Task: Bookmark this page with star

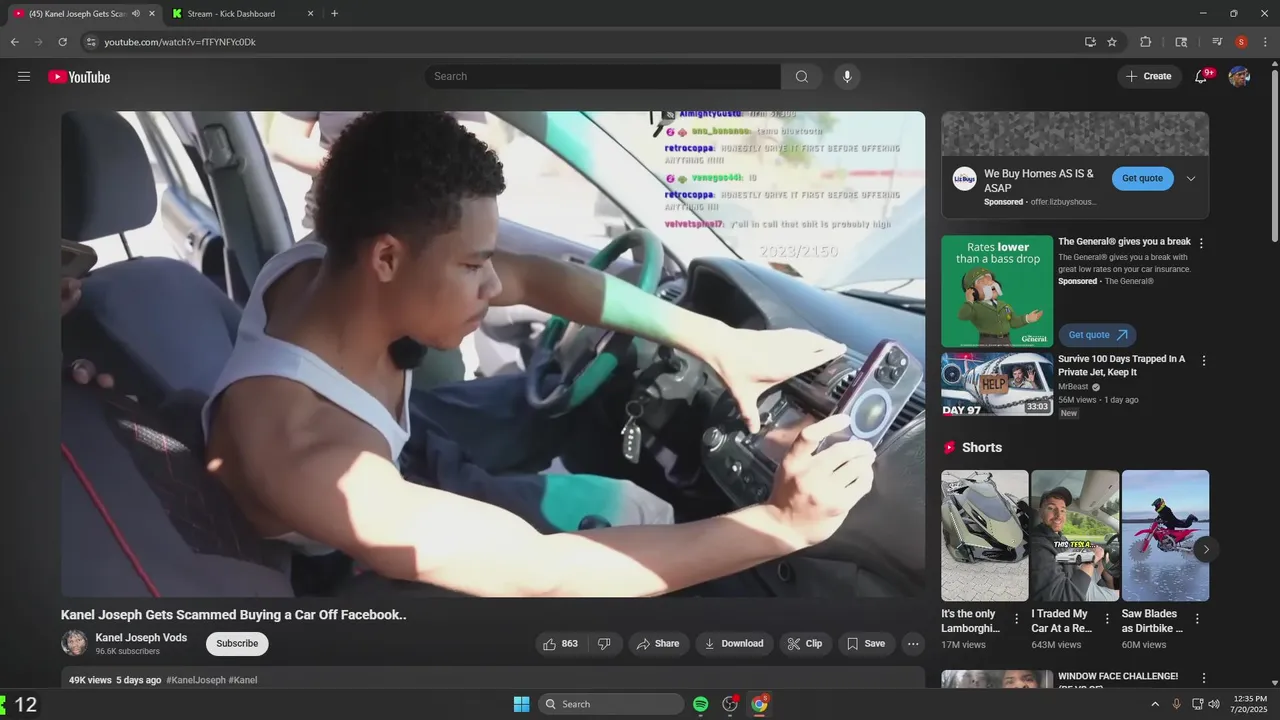Action: pyautogui.click(x=1112, y=42)
